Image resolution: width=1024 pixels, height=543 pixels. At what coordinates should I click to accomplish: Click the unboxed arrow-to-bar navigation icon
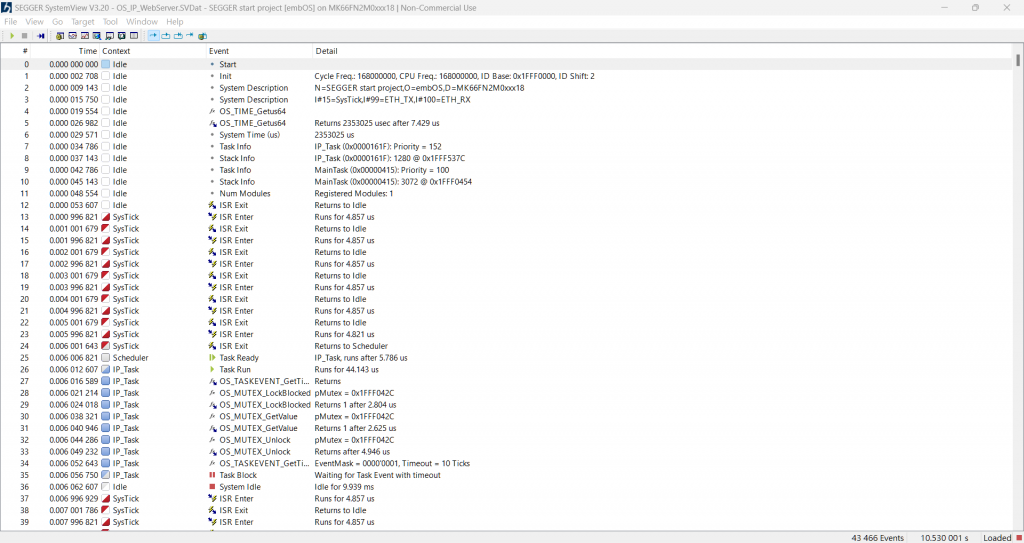coord(190,35)
